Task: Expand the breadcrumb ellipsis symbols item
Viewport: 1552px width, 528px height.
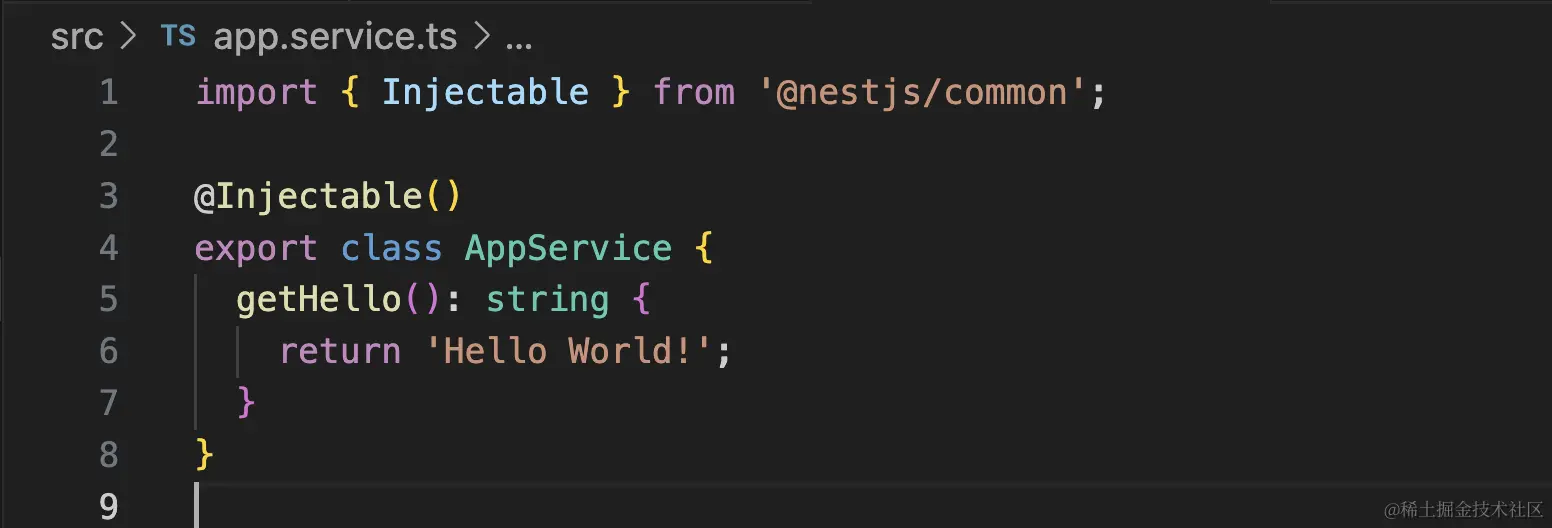Action: pyautogui.click(x=519, y=40)
